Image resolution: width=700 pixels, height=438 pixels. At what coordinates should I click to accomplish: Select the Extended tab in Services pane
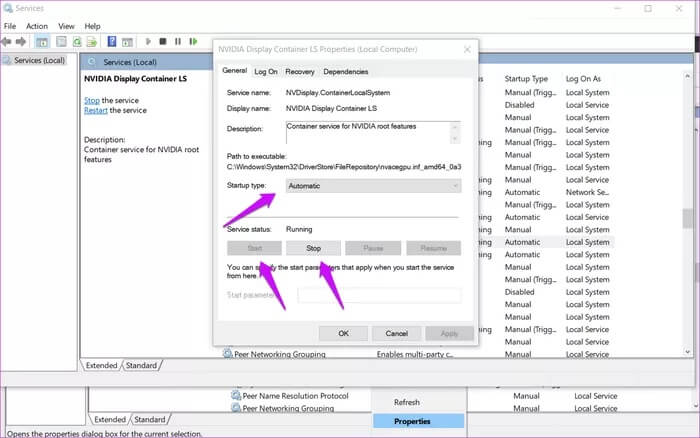tap(101, 365)
